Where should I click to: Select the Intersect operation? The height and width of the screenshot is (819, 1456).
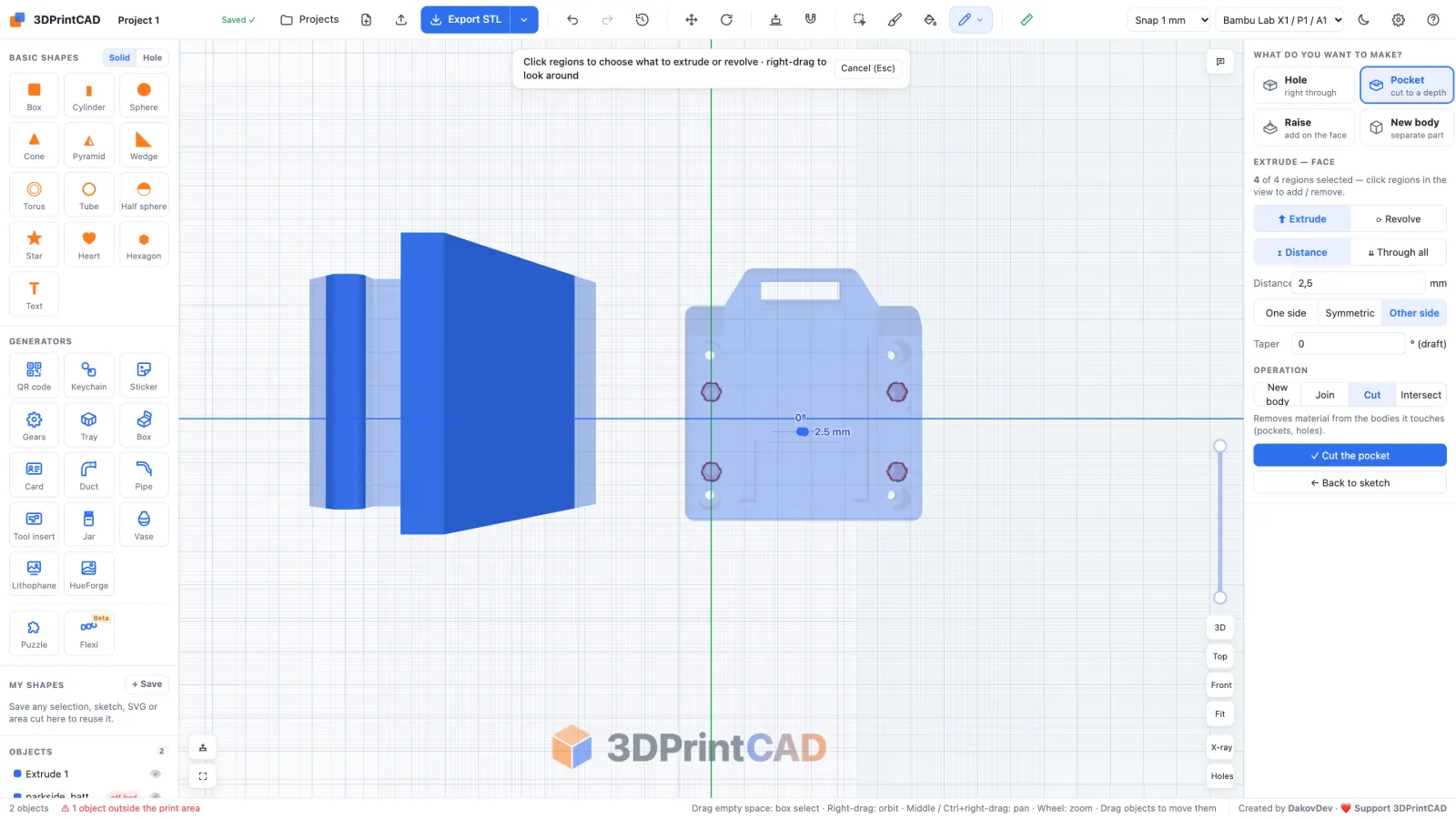(1421, 395)
